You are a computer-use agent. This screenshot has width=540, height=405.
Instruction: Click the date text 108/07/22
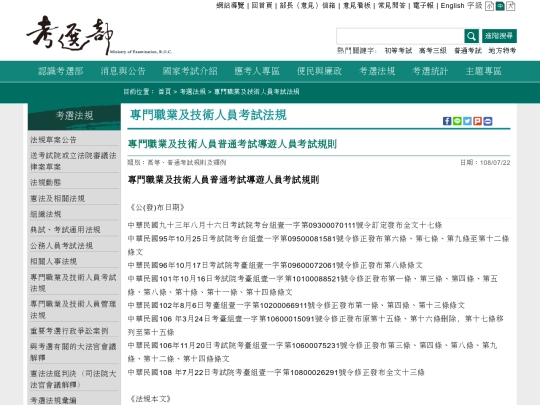coord(495,163)
